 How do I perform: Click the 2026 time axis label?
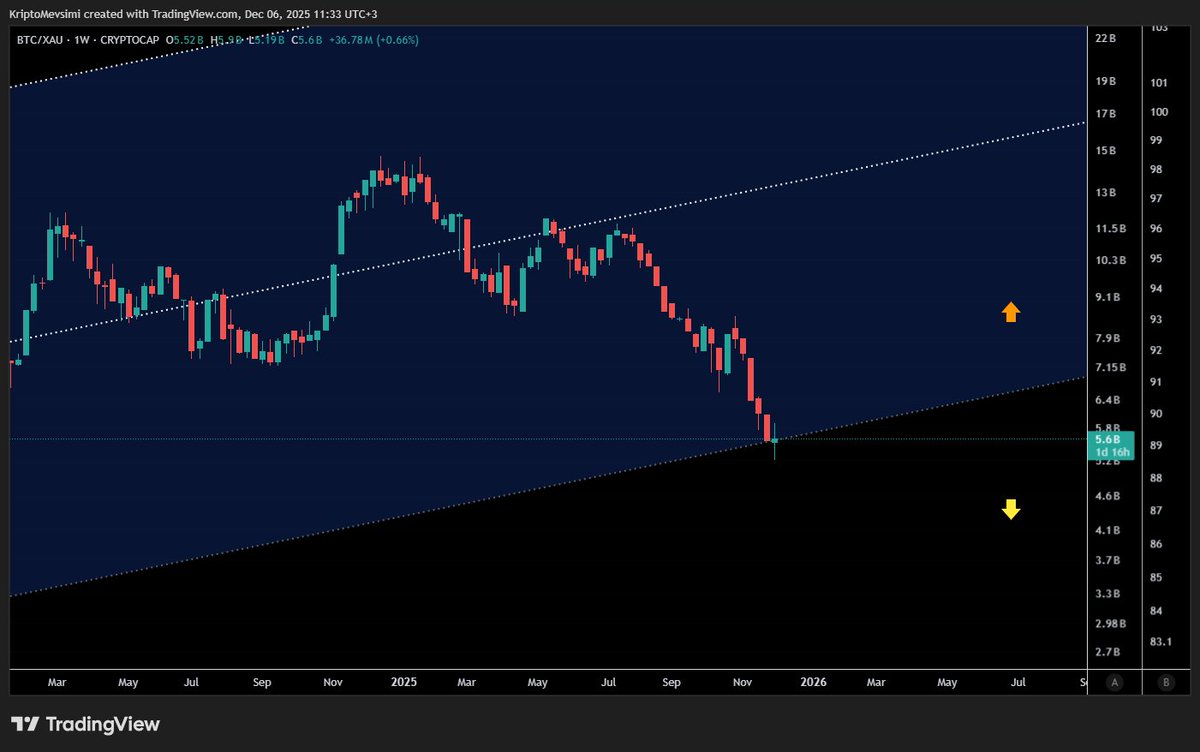(x=813, y=682)
